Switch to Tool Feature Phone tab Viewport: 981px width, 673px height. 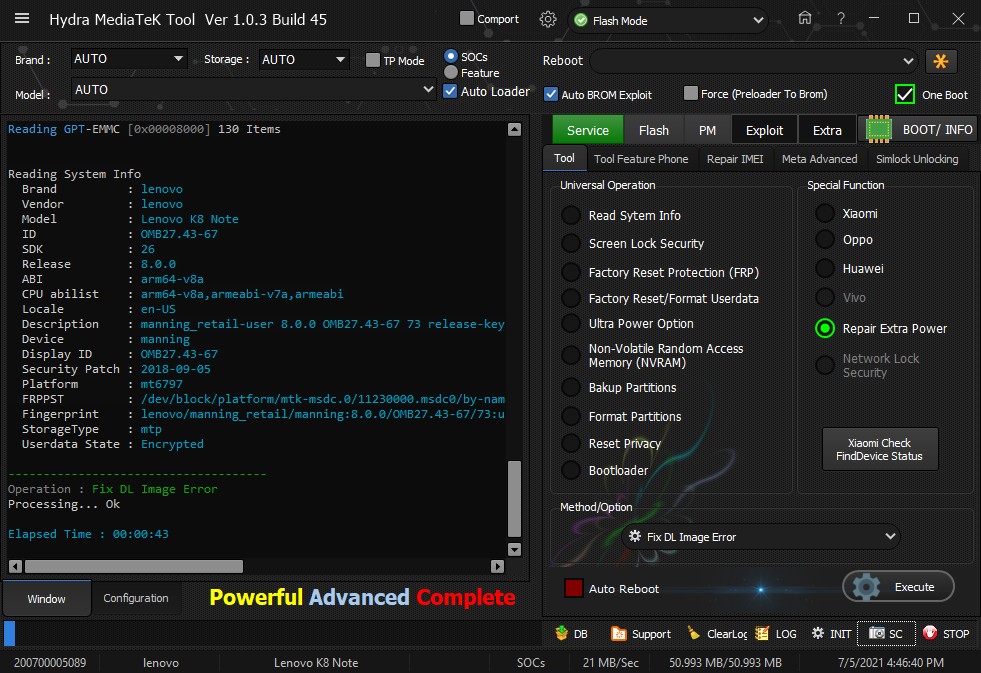click(x=641, y=159)
